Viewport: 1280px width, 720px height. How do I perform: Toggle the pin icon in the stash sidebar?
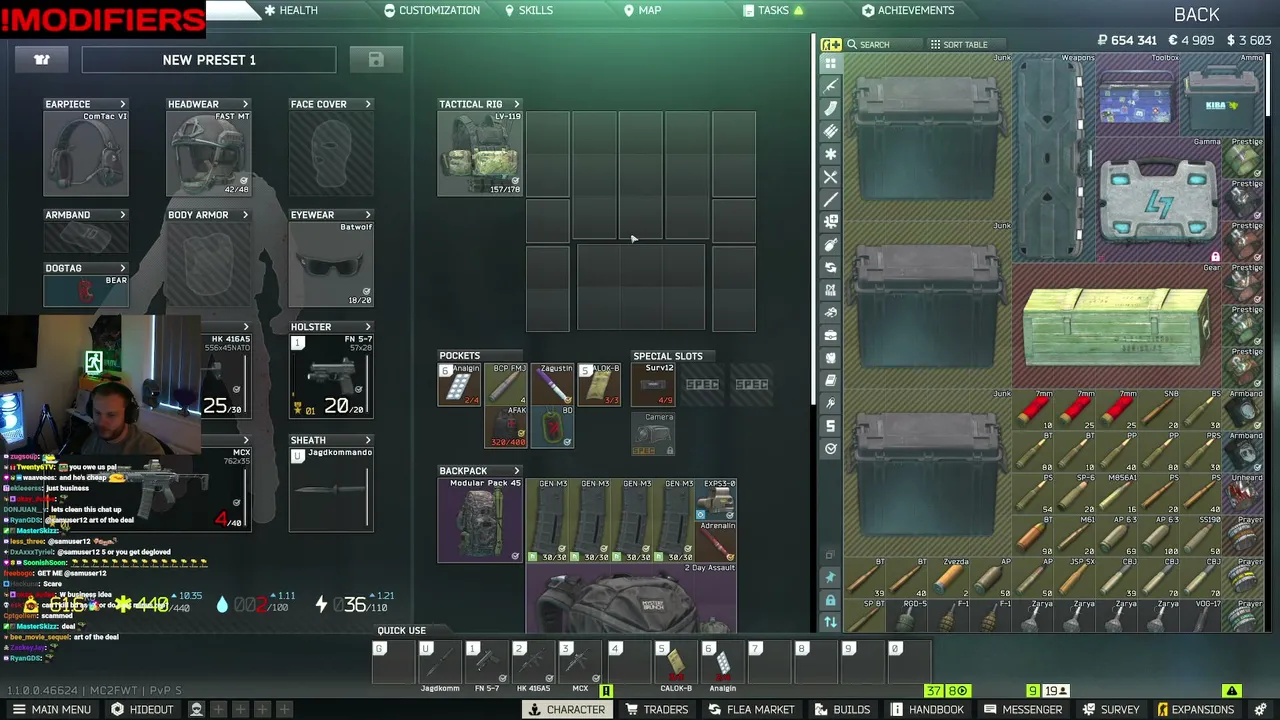point(830,577)
